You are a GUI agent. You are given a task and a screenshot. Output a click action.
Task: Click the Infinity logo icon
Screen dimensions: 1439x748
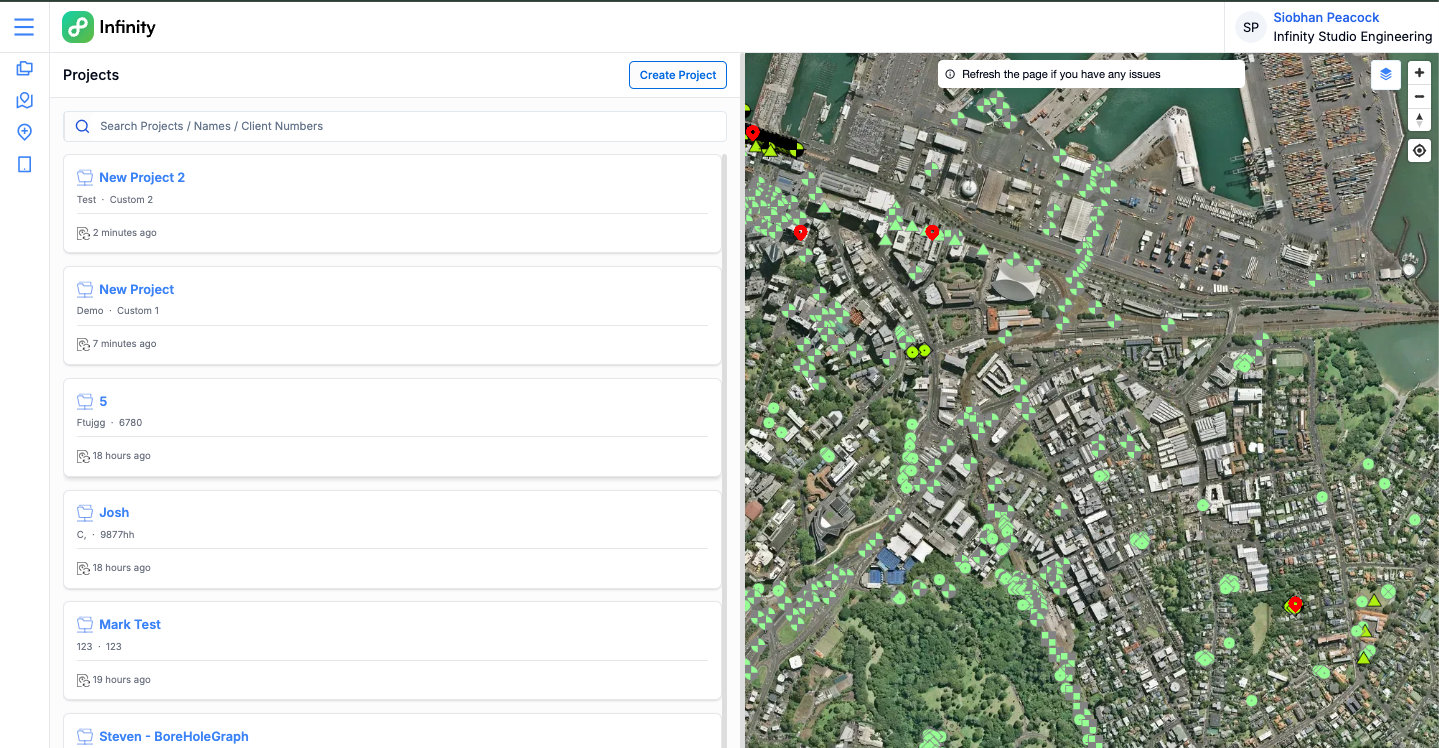77,27
